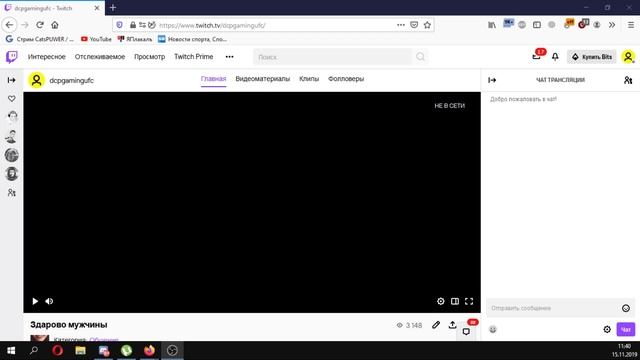Image resolution: width=640 pixels, height=360 pixels.
Task: Click the browser home icon
Action: click(55, 25)
